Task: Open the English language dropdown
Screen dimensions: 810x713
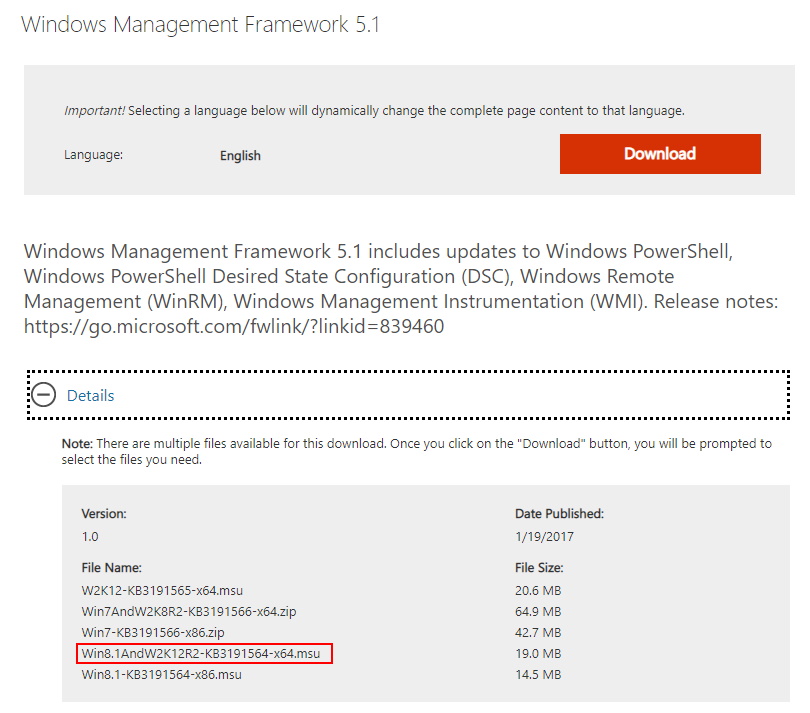Action: 240,155
